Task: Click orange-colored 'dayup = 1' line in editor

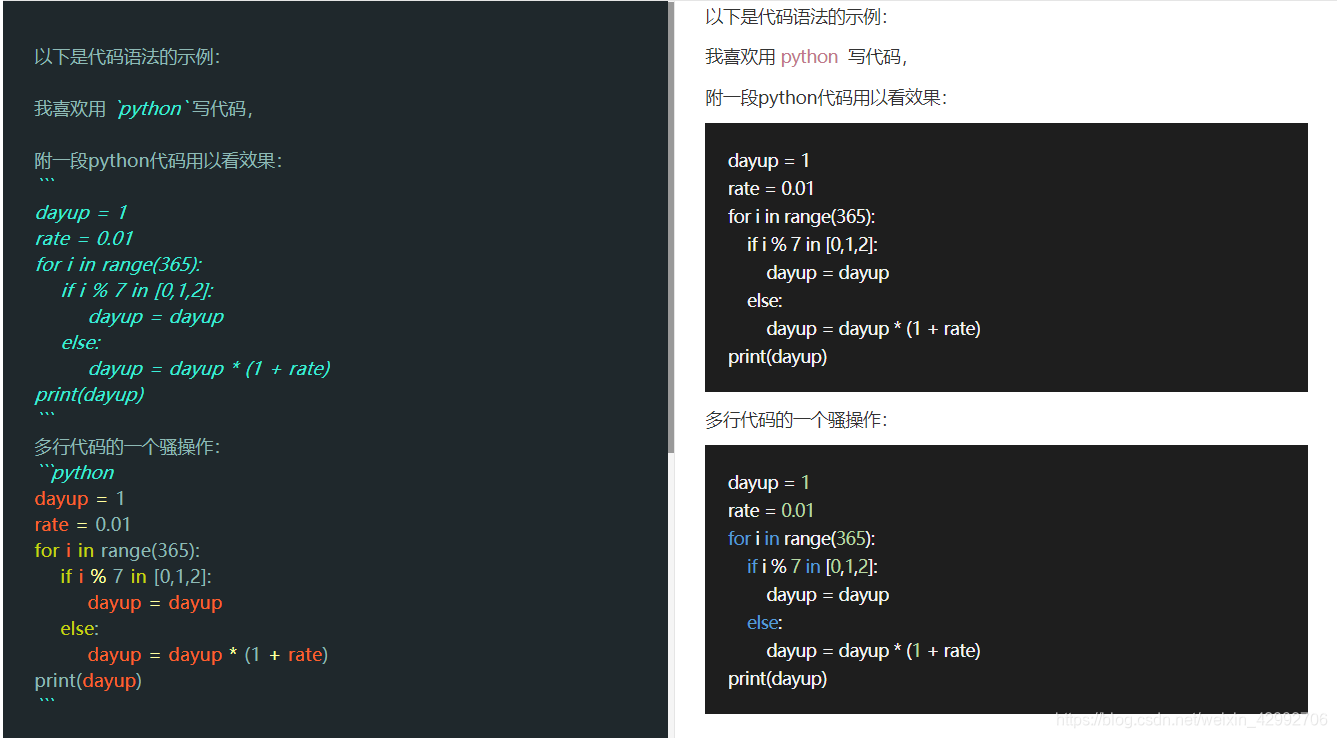Action: [80, 499]
